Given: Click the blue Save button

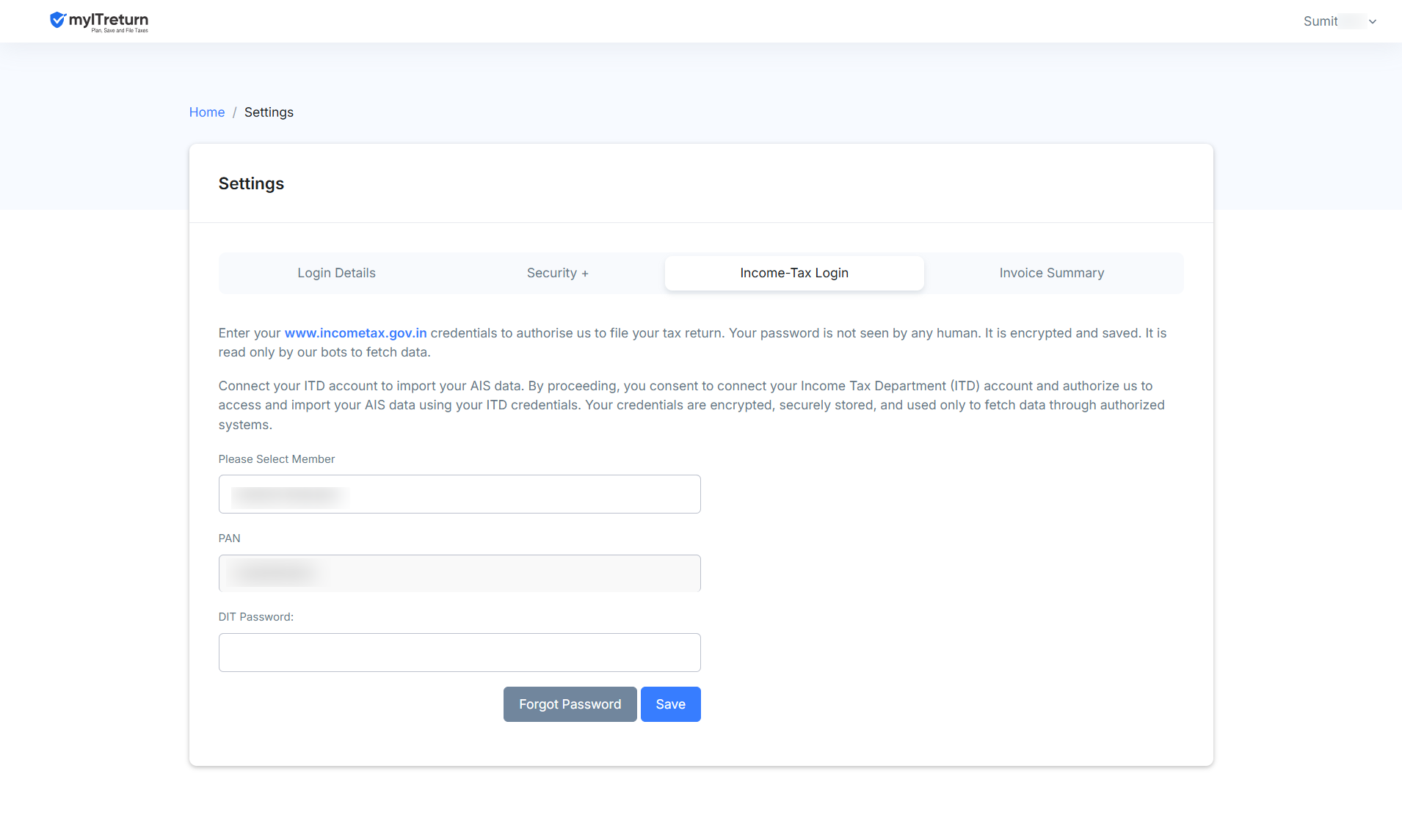Looking at the screenshot, I should (671, 704).
